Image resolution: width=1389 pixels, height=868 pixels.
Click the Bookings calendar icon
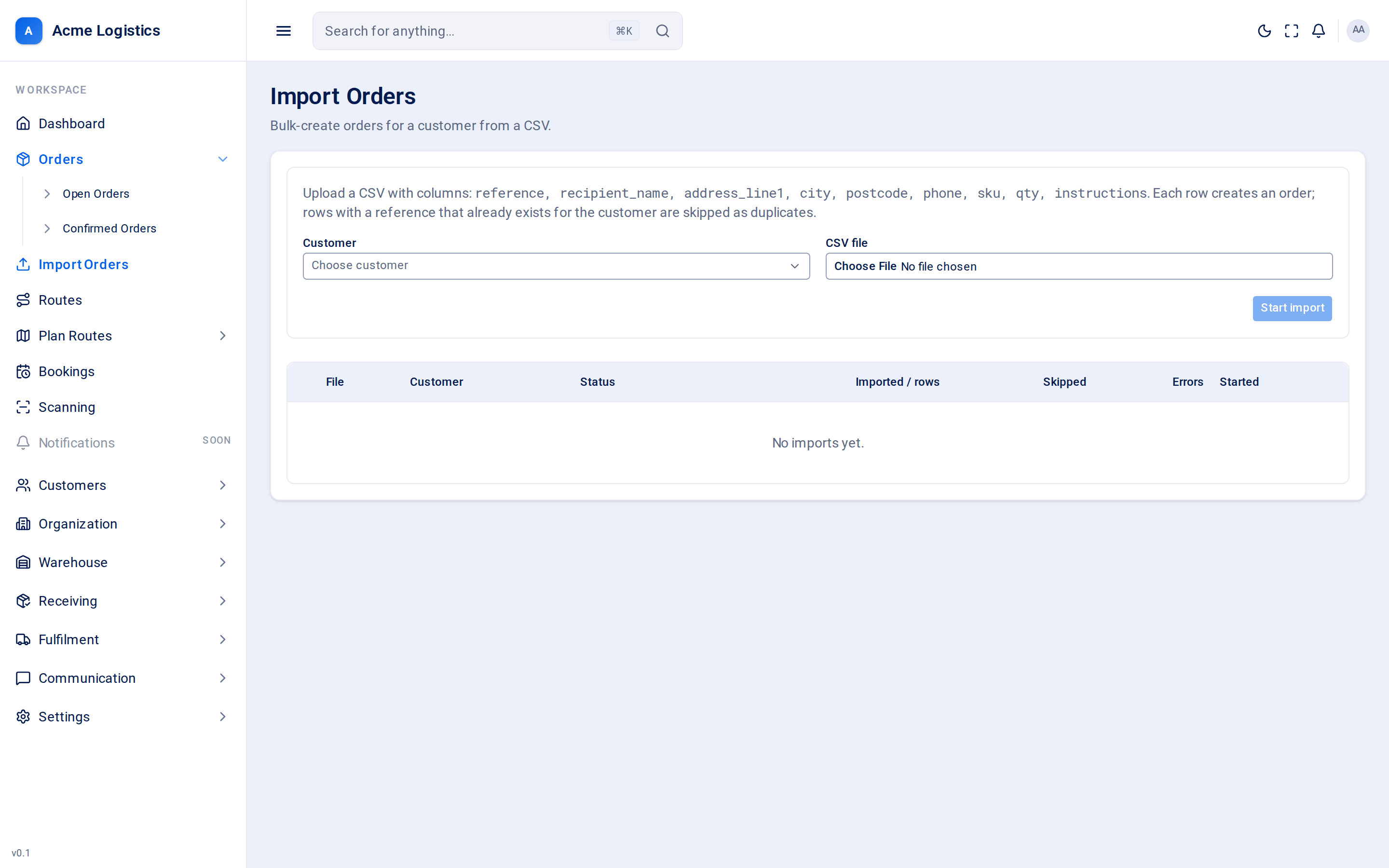[23, 371]
